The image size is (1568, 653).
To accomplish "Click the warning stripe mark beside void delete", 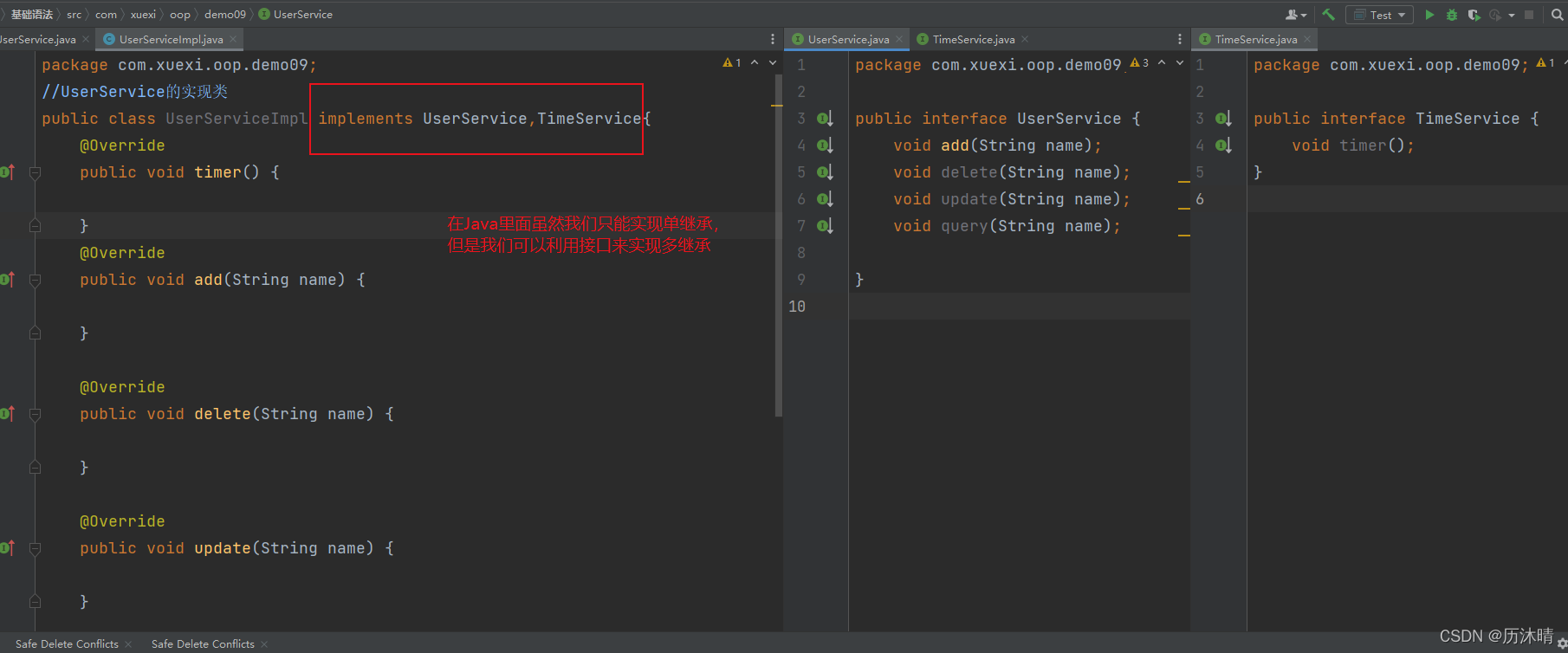I will [1184, 182].
